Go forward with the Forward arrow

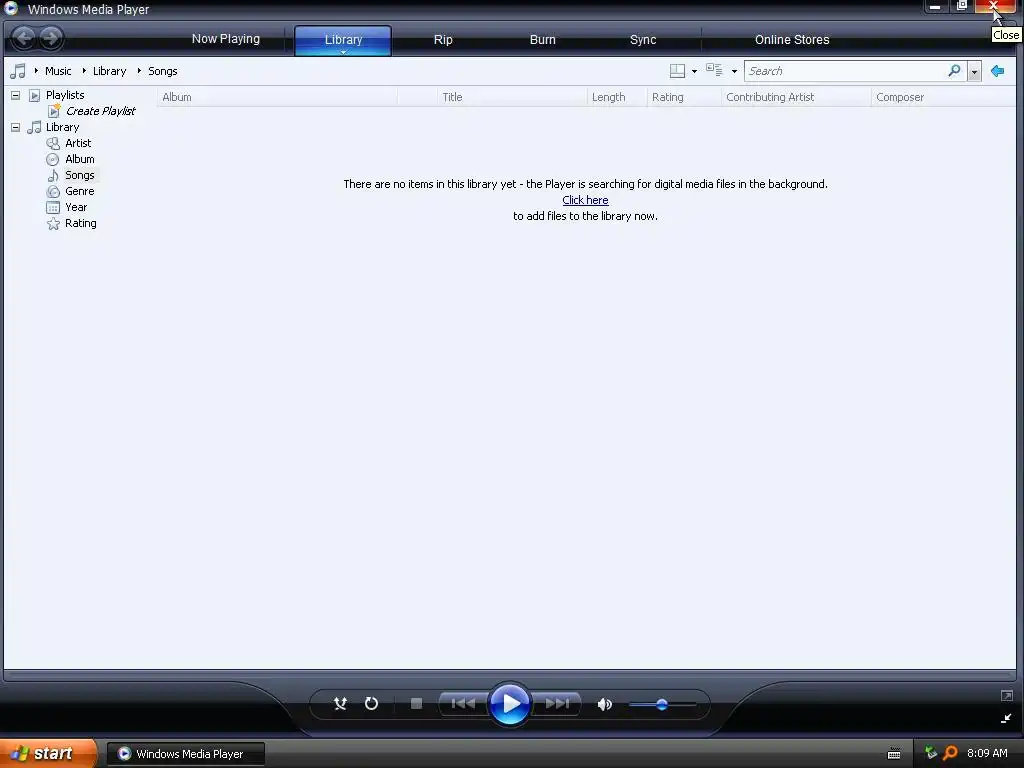(x=50, y=38)
